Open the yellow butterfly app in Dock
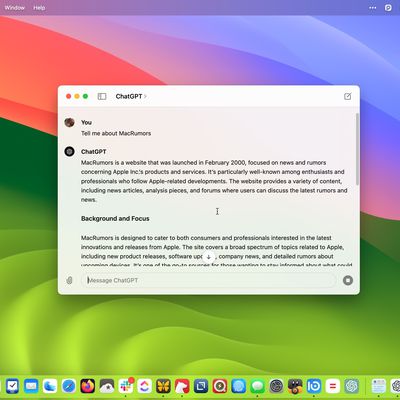The width and height of the screenshot is (400, 400). click(x=163, y=386)
